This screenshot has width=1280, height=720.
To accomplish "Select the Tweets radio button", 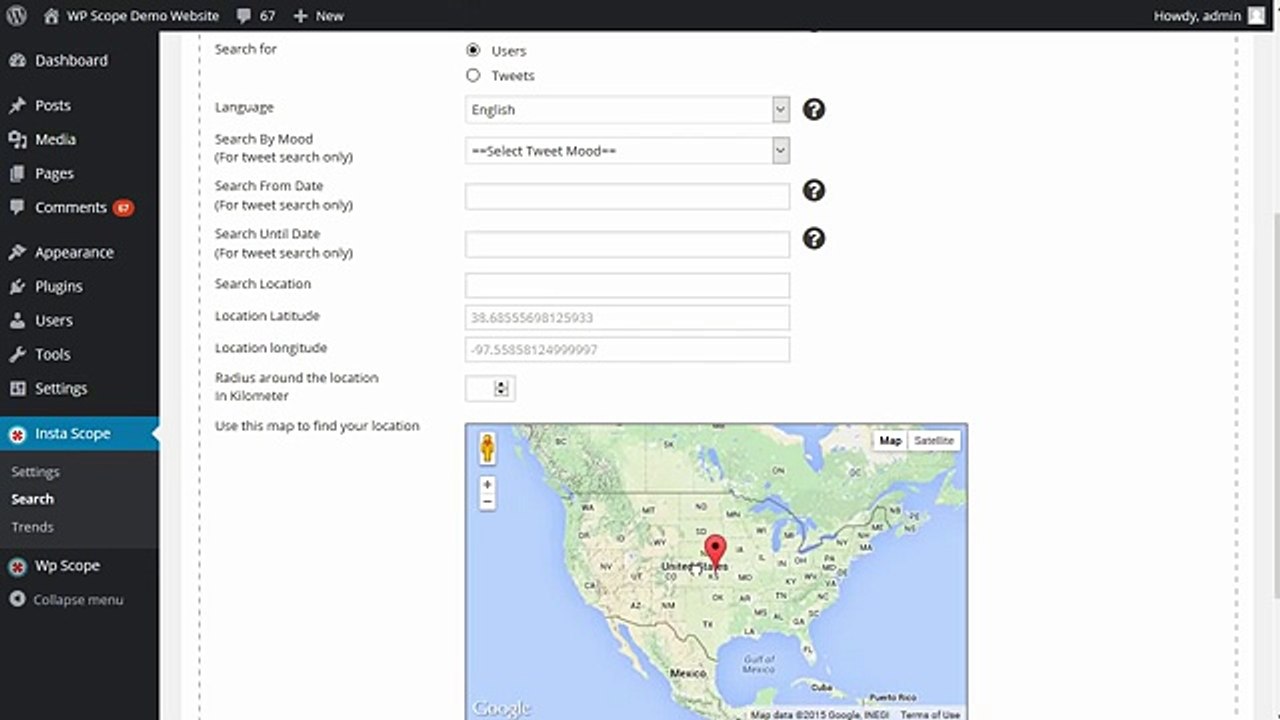I will pos(473,75).
